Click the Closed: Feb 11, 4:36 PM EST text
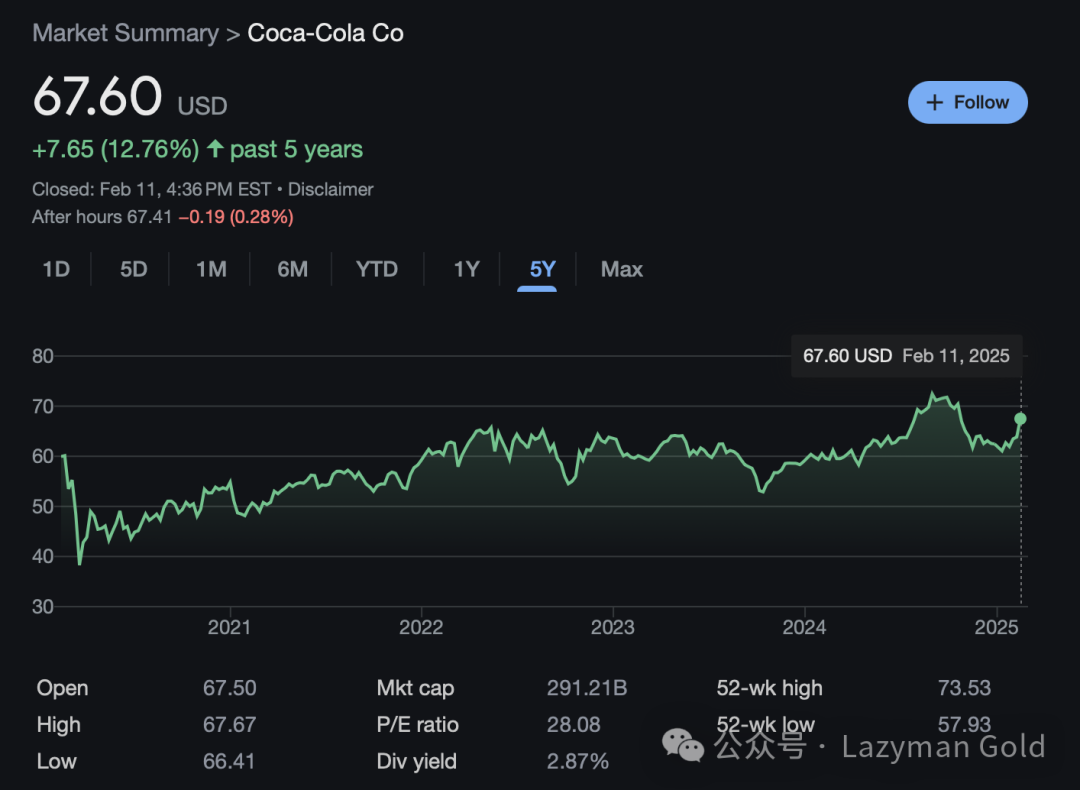The width and height of the screenshot is (1080, 790). (x=151, y=189)
